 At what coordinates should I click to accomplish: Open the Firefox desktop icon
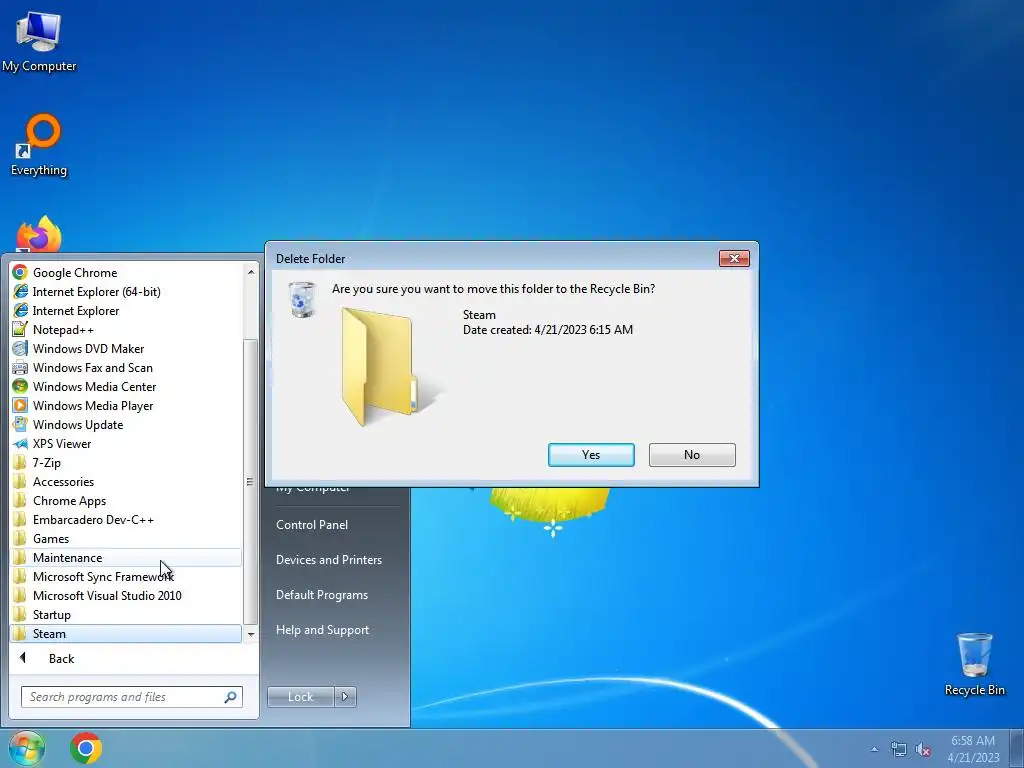tap(39, 234)
